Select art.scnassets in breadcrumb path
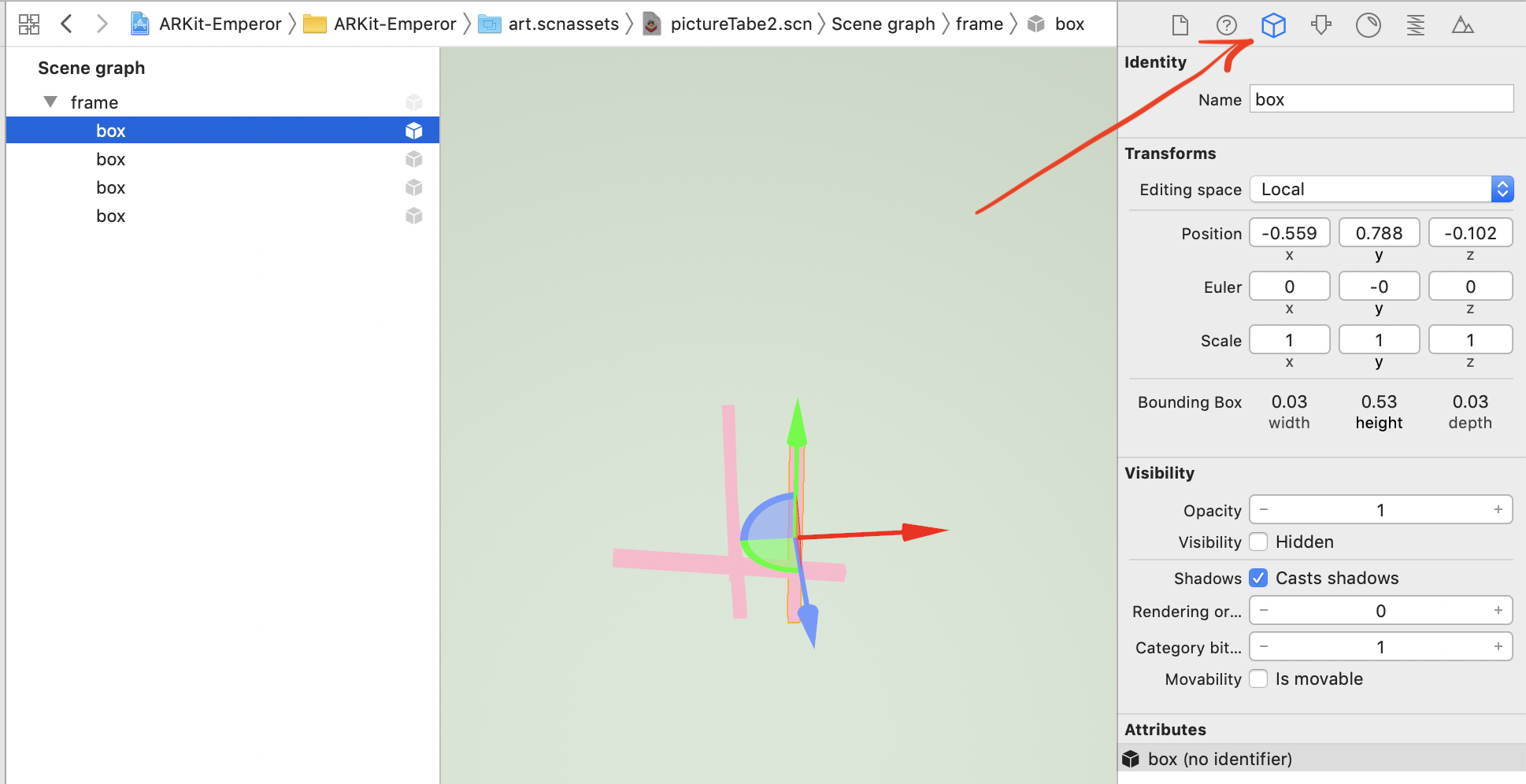Image resolution: width=1526 pixels, height=784 pixels. coord(563,24)
